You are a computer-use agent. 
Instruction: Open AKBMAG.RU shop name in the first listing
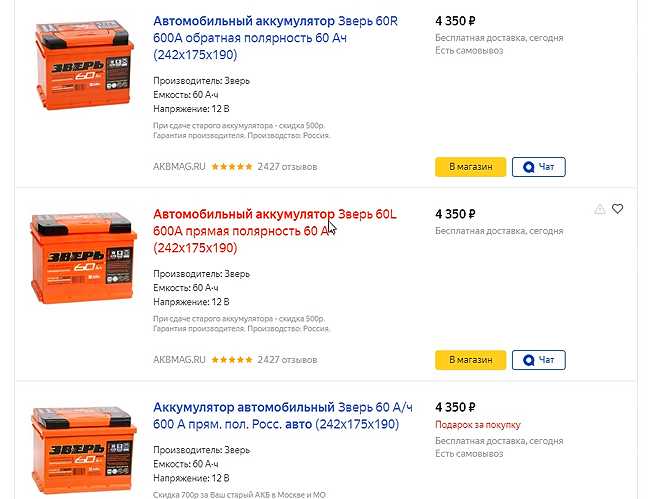click(179, 167)
